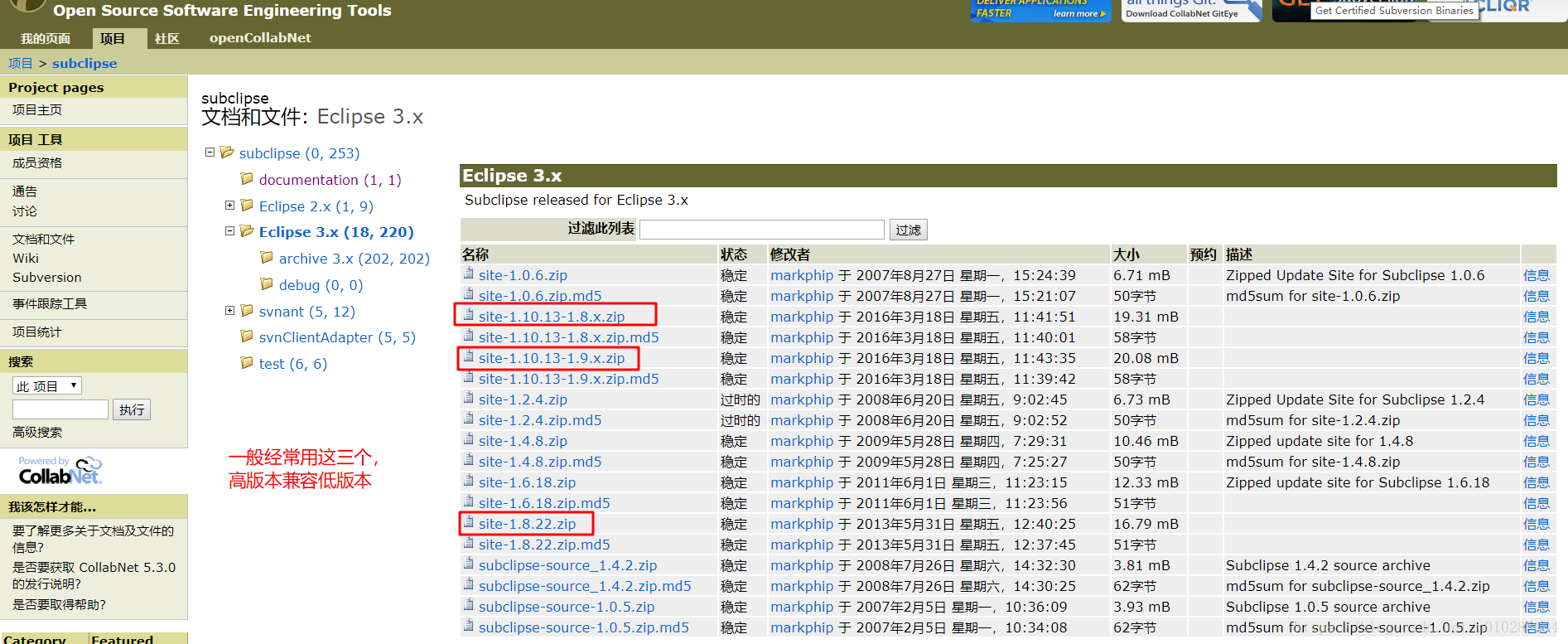Click subclipse breadcrumb link
Image resolution: width=1568 pixels, height=644 pixels.
click(84, 63)
